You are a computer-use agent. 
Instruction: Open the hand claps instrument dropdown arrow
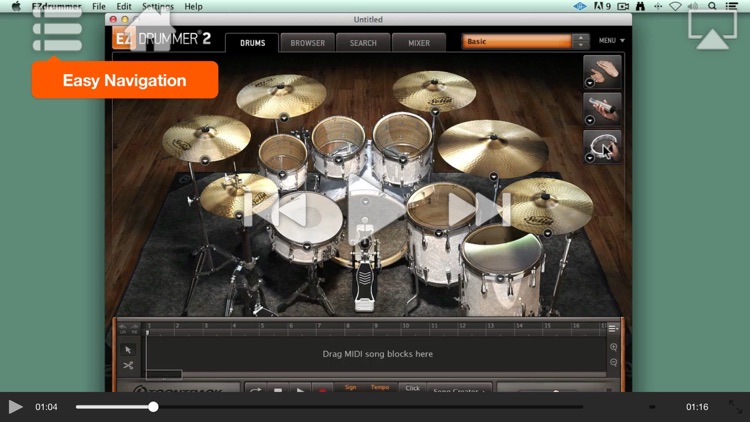click(x=590, y=83)
